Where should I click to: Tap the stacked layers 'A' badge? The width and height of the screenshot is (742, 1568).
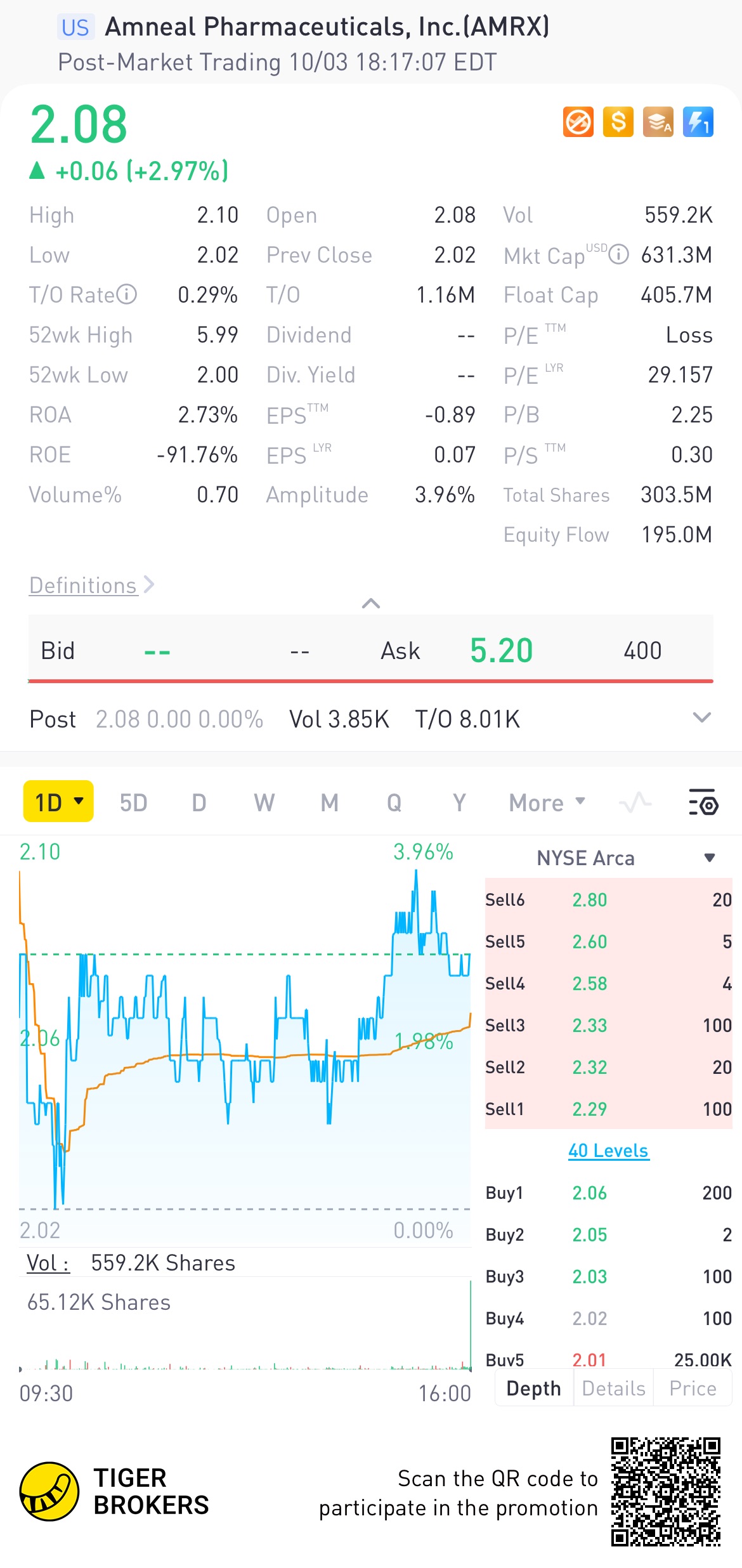(658, 122)
